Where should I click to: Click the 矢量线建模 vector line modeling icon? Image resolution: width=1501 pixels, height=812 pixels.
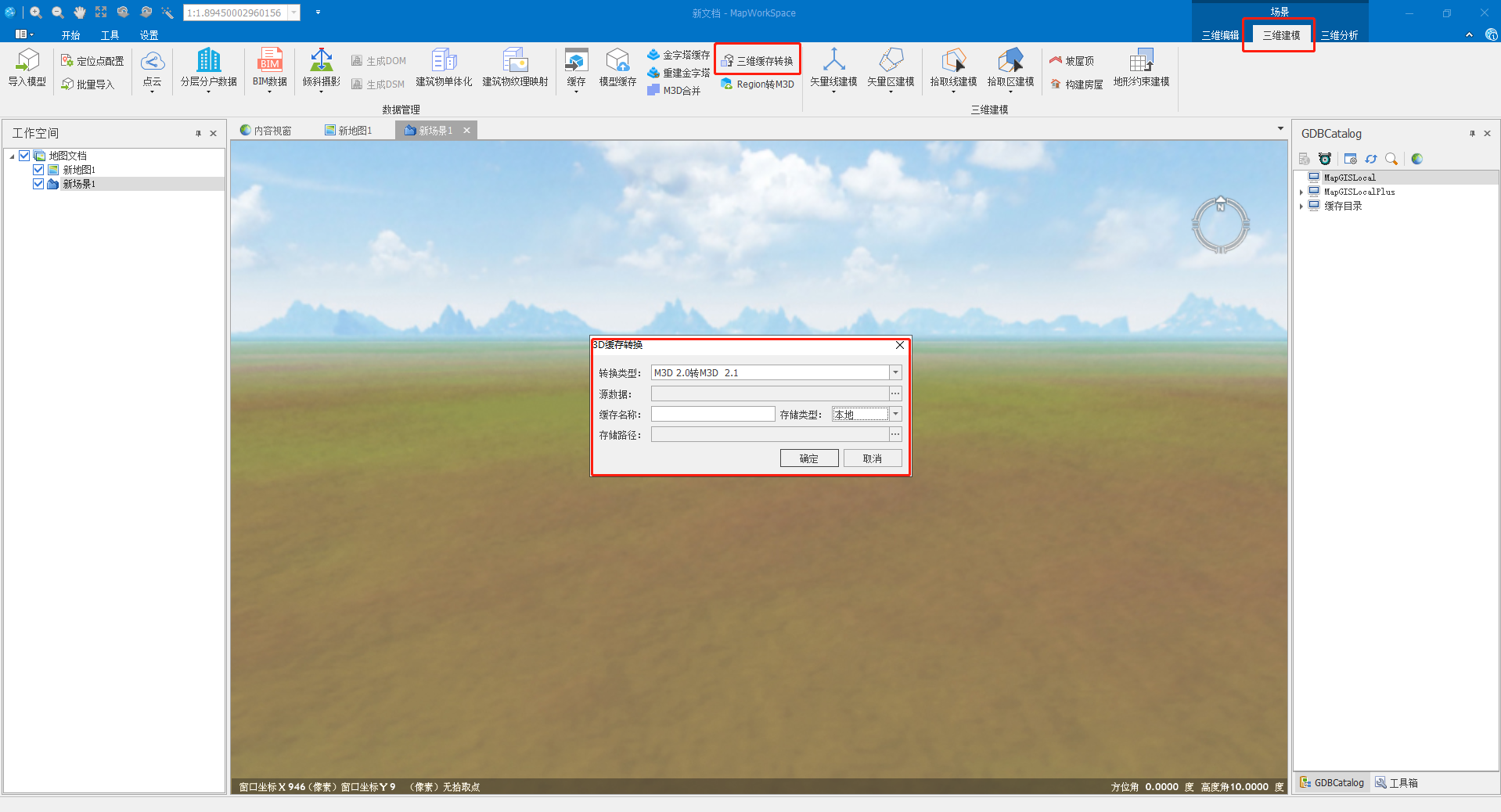pyautogui.click(x=833, y=61)
